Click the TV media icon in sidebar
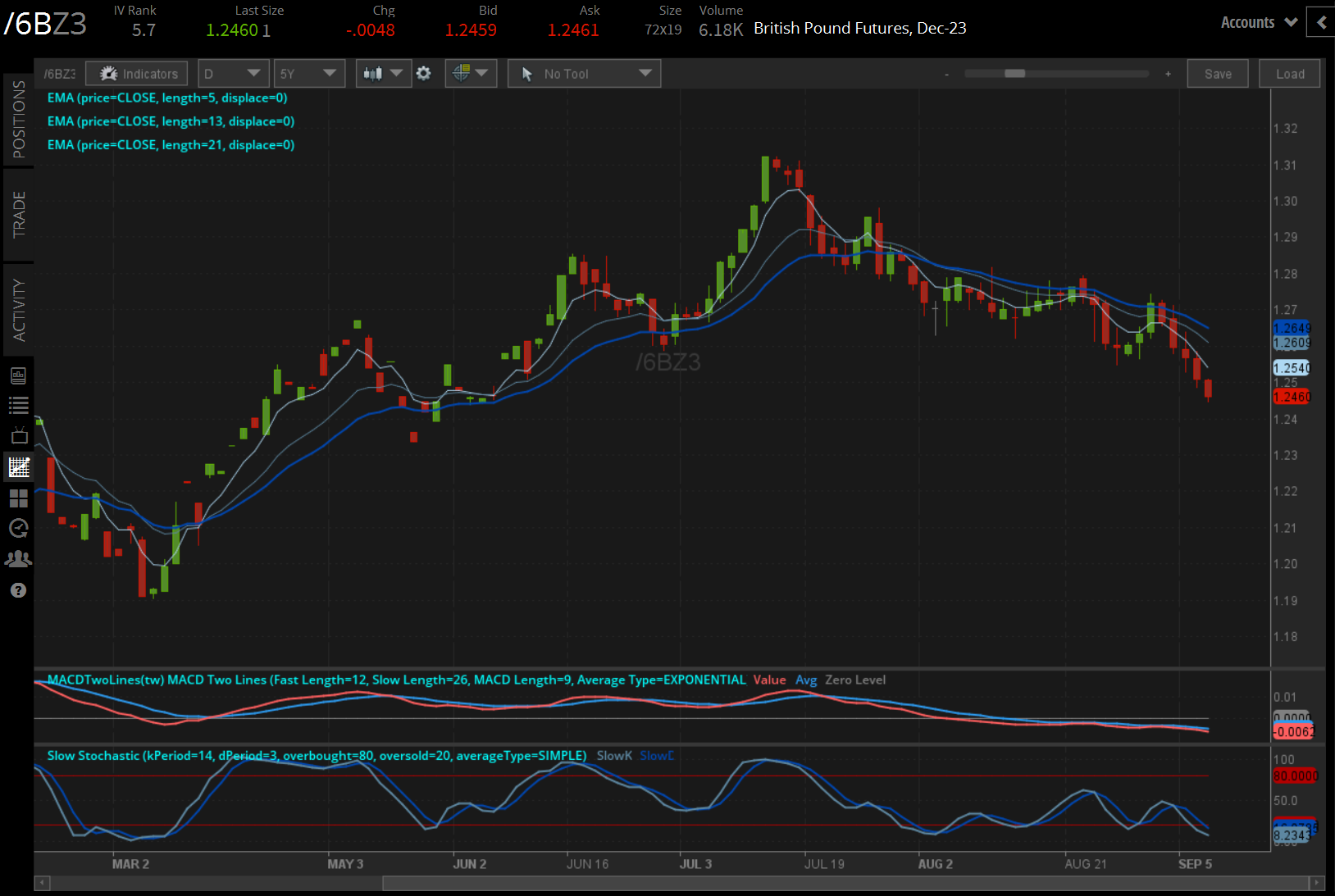 pos(18,436)
